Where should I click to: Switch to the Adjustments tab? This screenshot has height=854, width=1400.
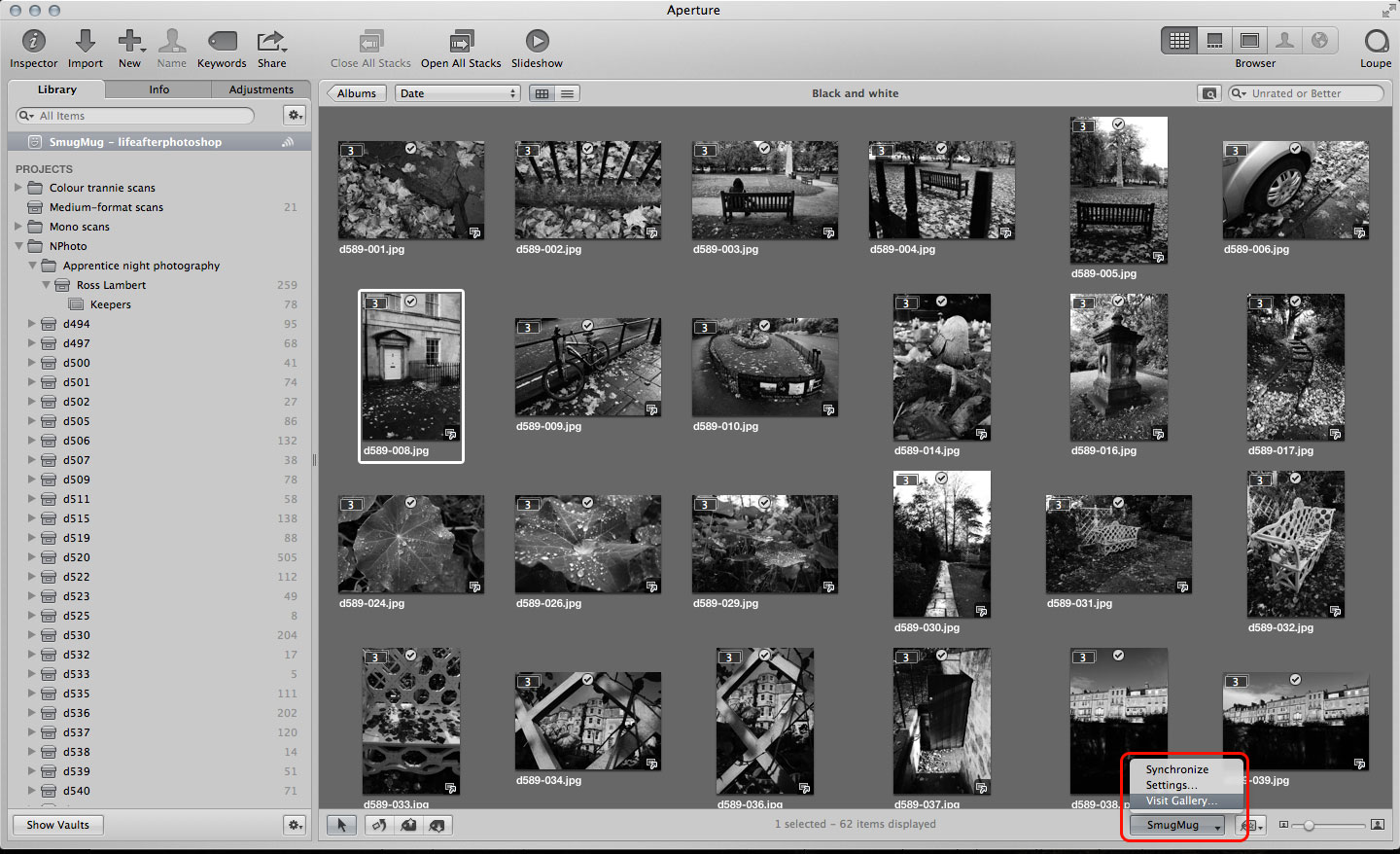261,89
